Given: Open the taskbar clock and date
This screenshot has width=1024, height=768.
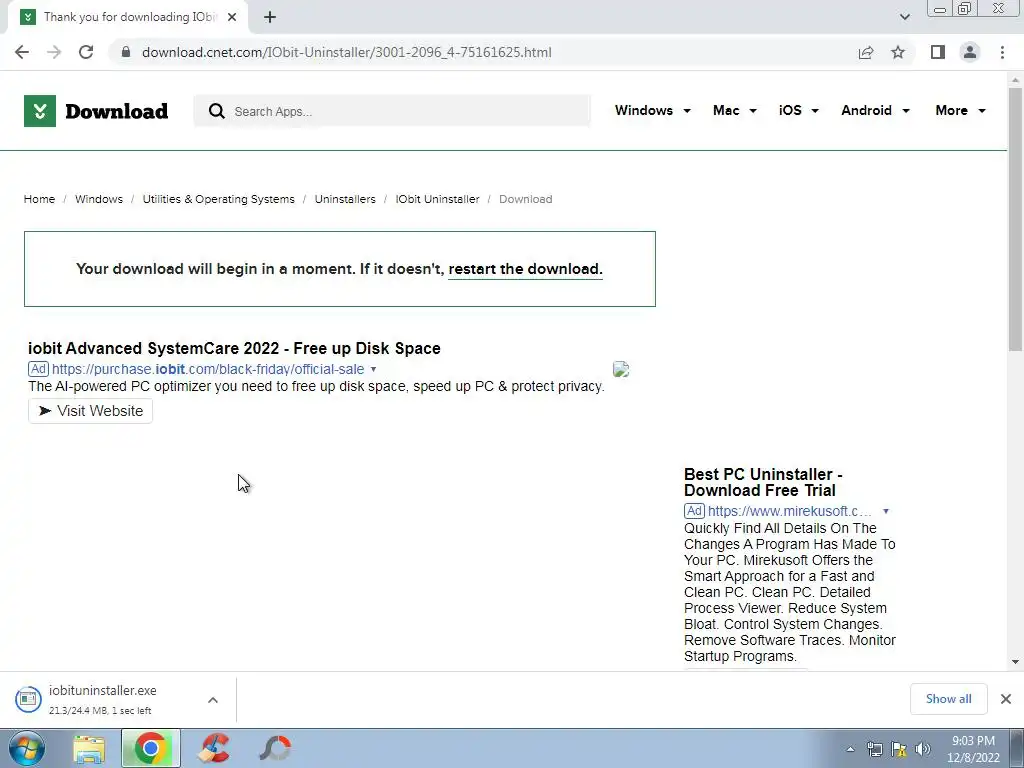Looking at the screenshot, I should [973, 749].
